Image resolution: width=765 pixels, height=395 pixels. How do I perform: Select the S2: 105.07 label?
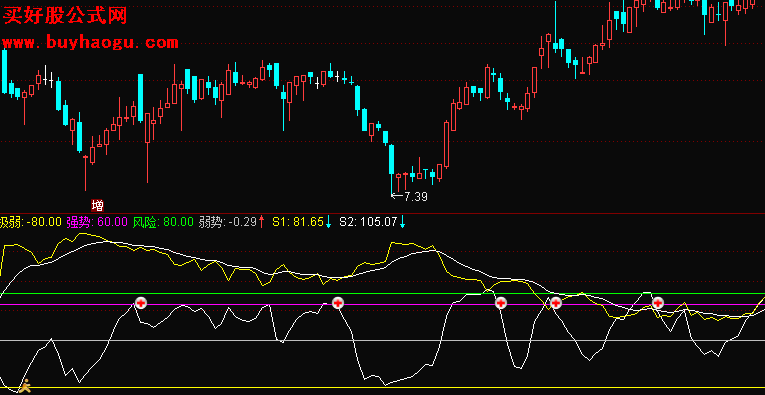(x=368, y=222)
